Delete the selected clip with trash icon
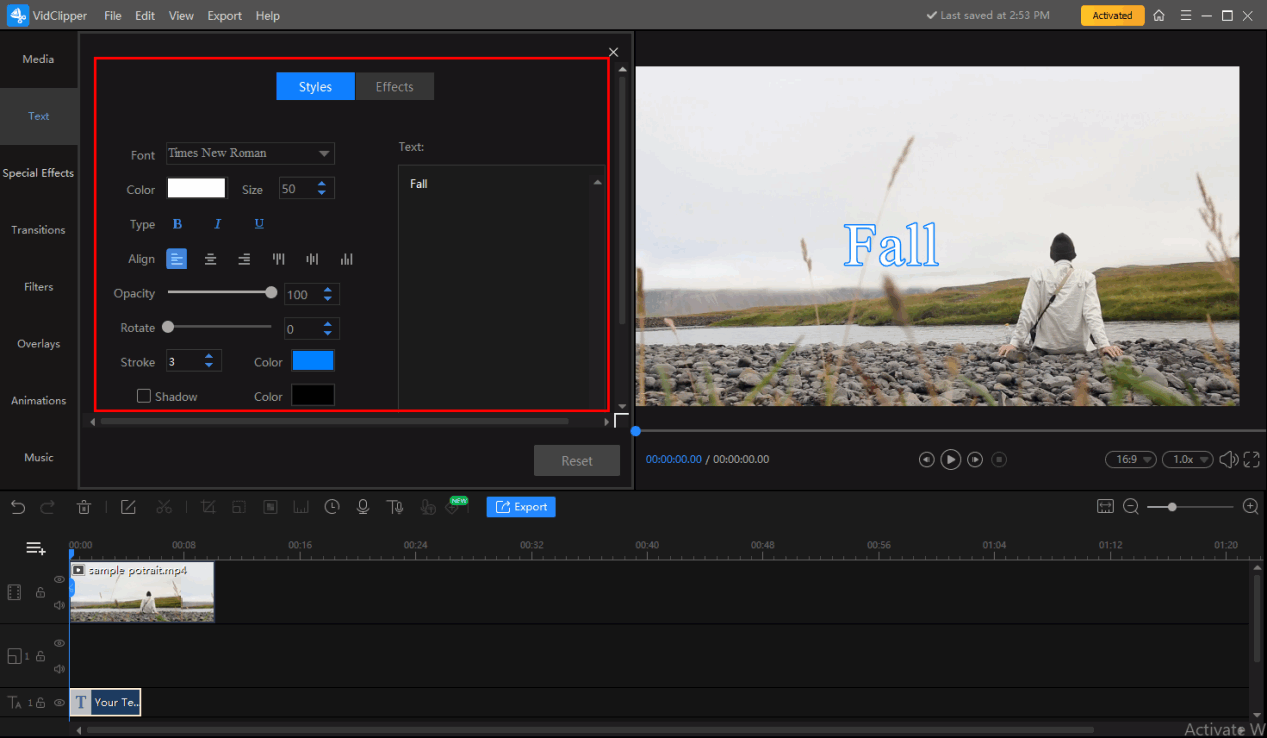 85,507
